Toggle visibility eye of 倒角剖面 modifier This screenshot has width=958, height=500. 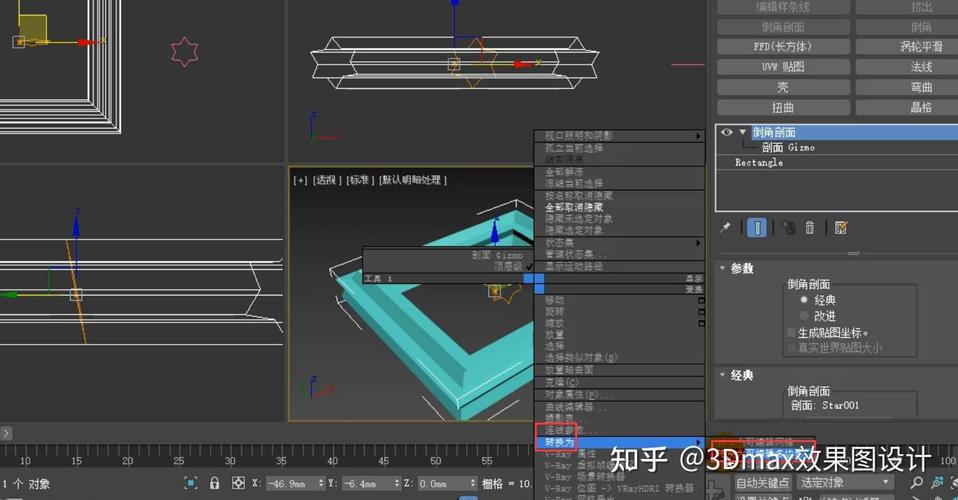click(726, 132)
